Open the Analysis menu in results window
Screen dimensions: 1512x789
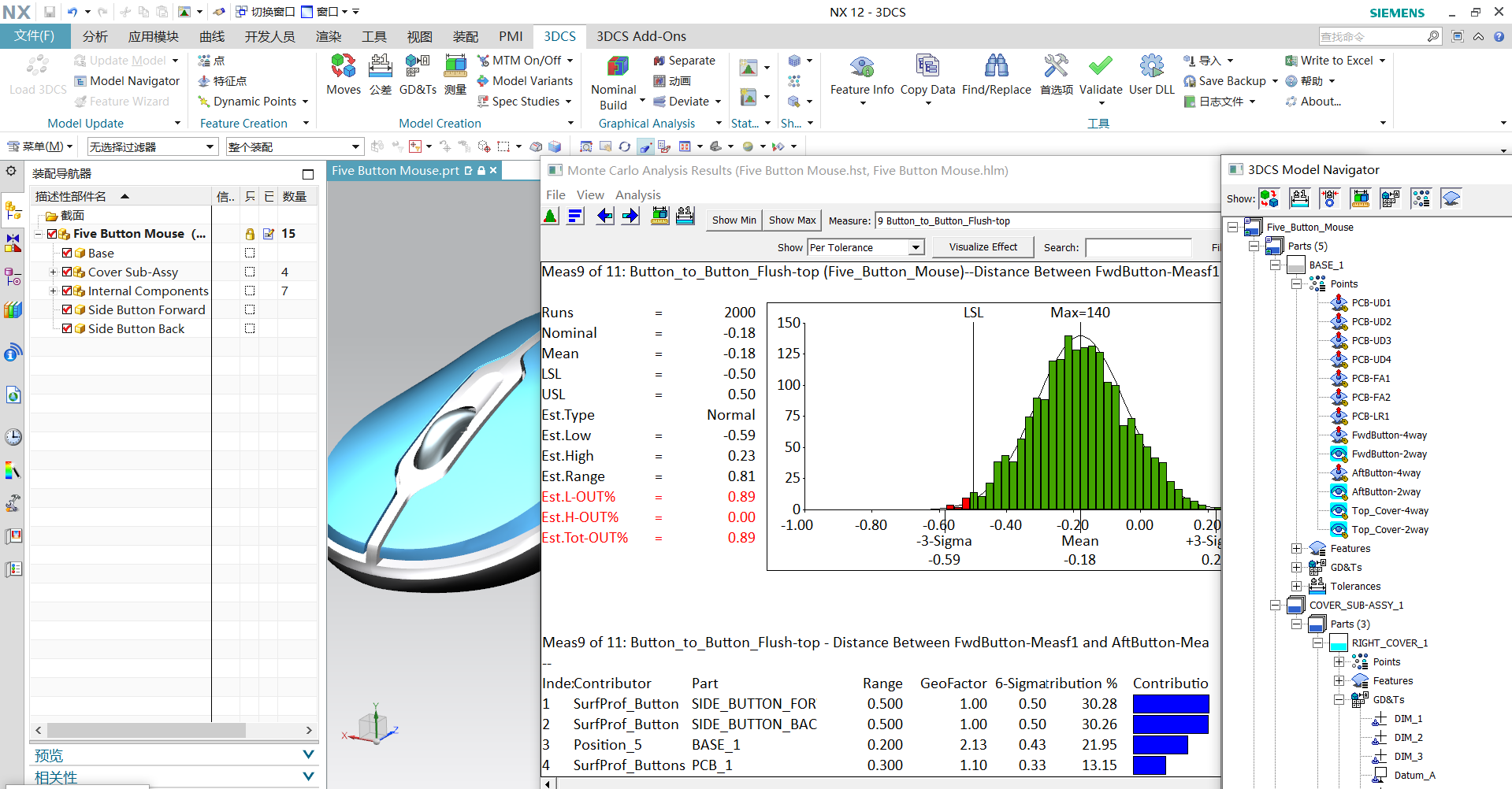pos(638,194)
